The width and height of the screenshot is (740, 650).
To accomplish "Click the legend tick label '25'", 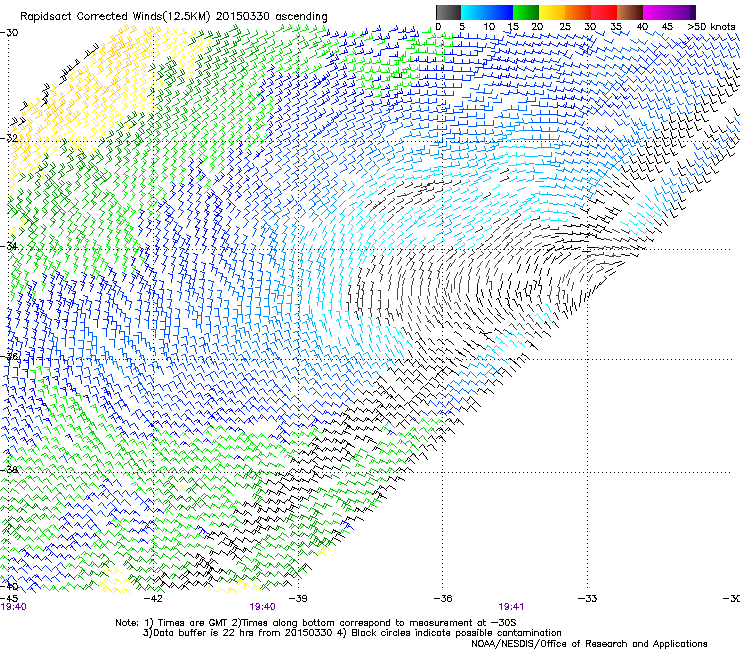I will click(565, 26).
